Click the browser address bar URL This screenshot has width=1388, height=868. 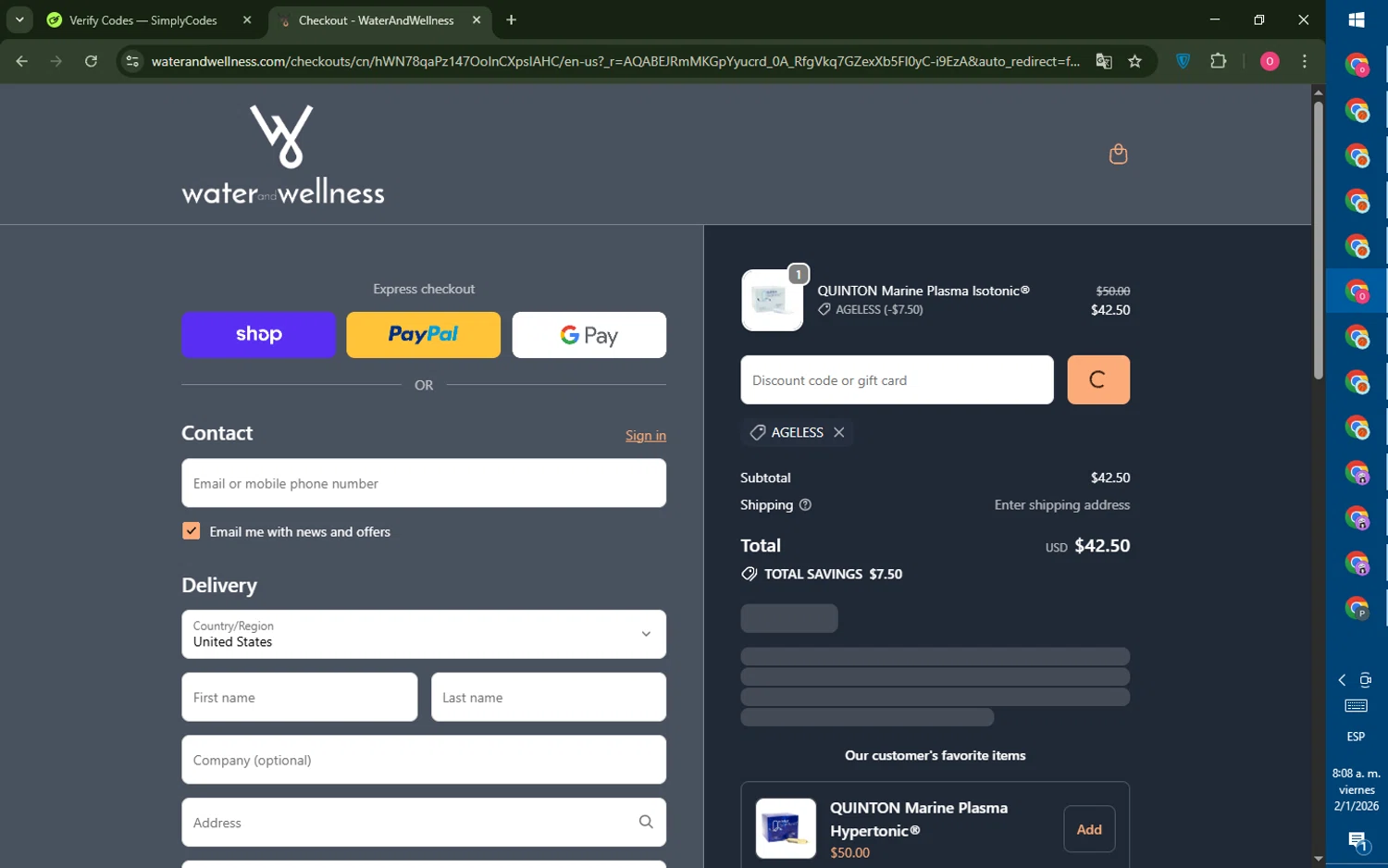pos(615,61)
